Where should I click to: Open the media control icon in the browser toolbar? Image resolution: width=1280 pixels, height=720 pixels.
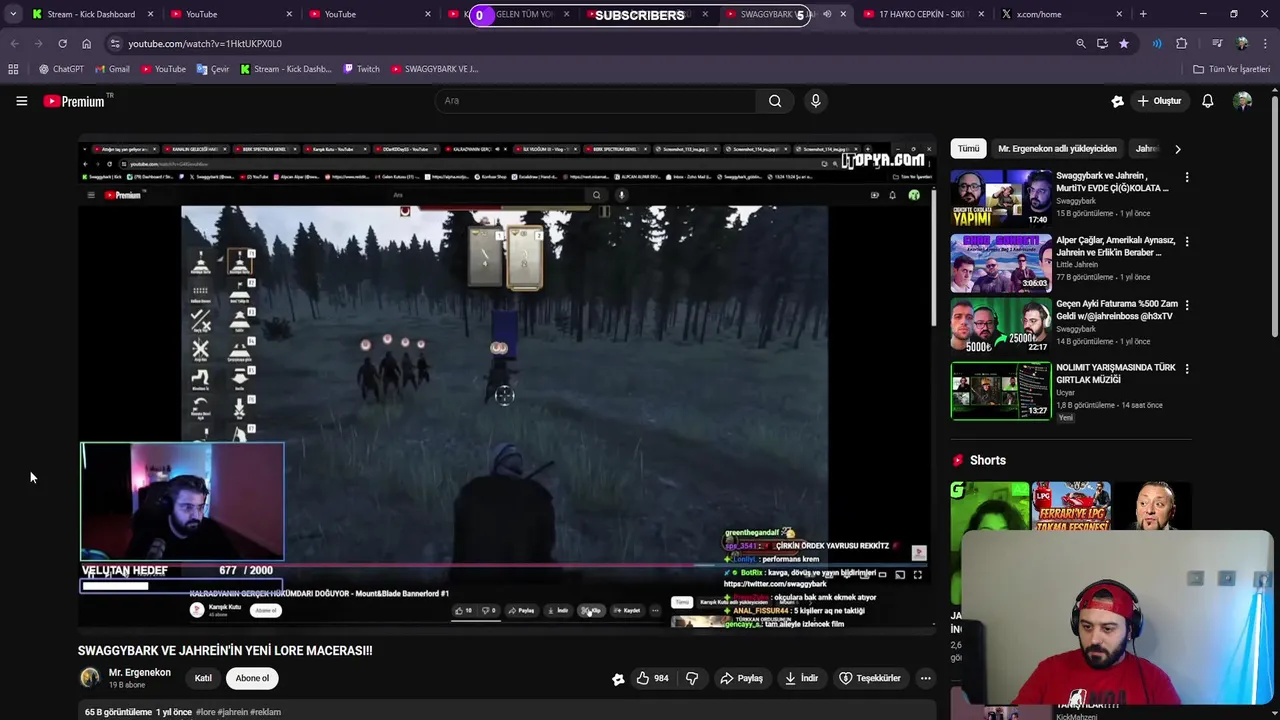coord(1217,44)
